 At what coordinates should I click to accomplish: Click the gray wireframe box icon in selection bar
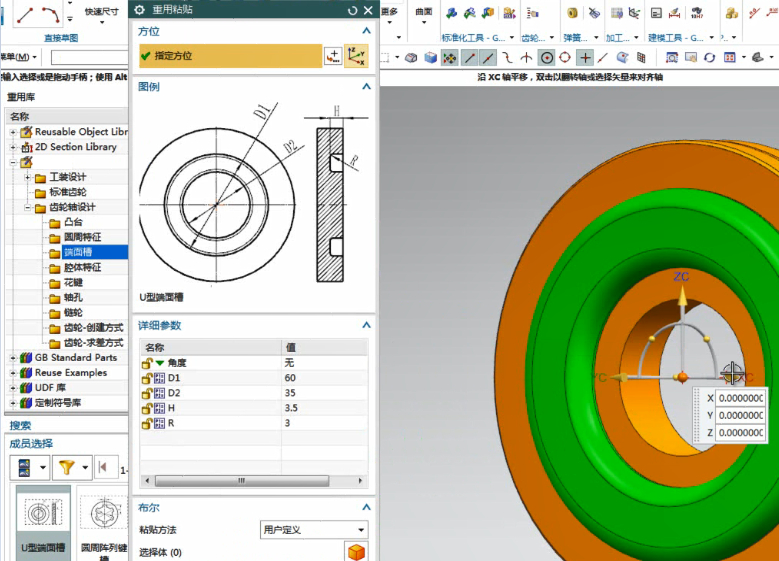(411, 58)
